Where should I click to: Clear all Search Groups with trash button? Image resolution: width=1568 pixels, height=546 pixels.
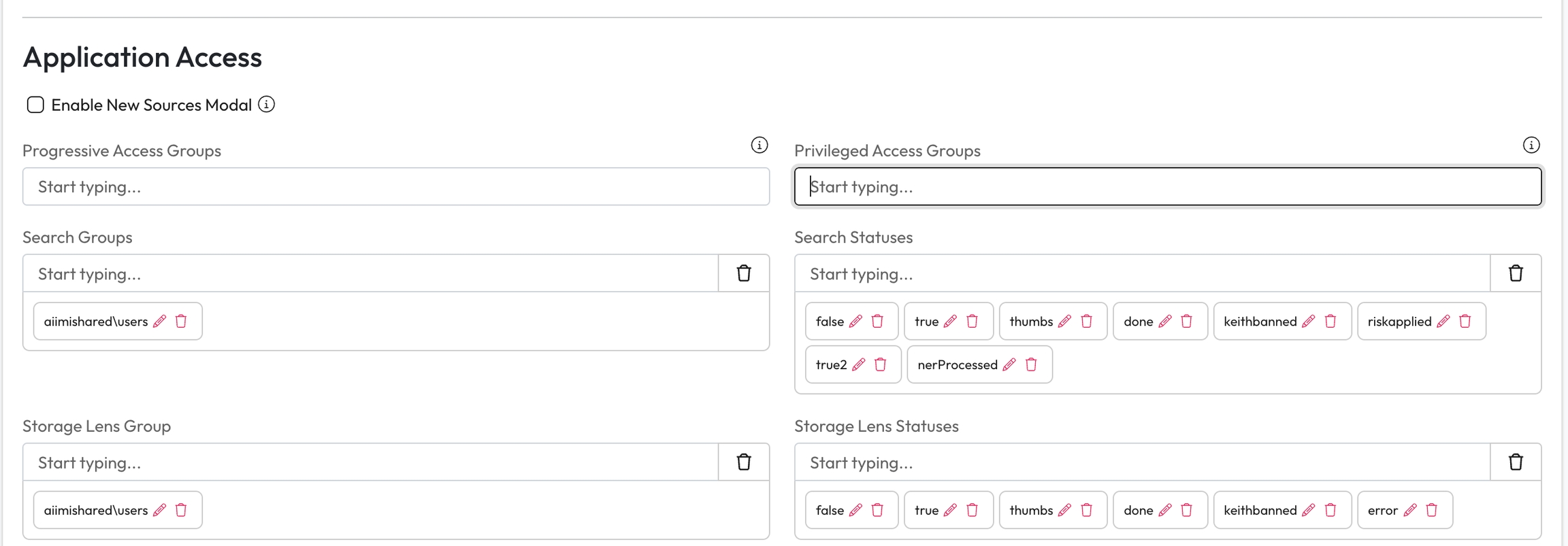744,273
